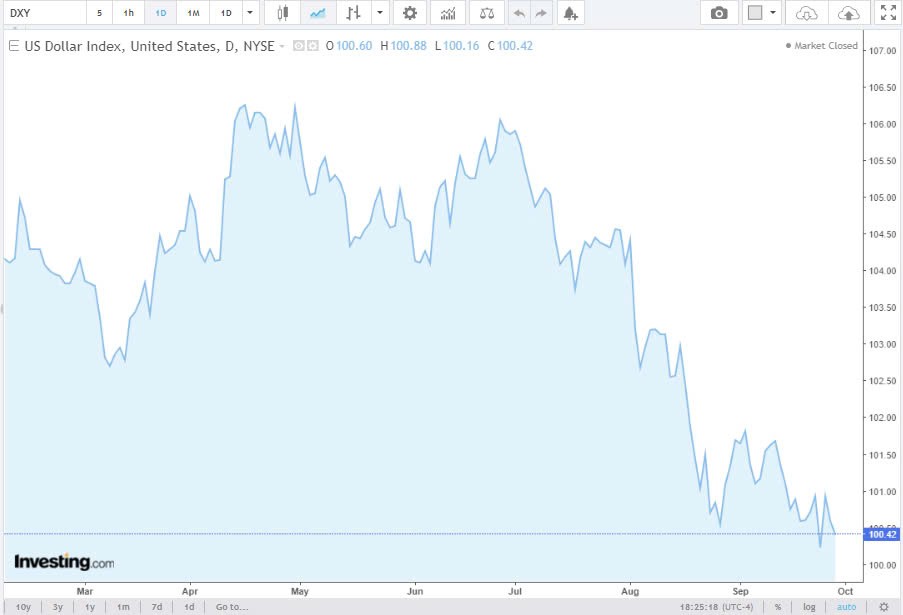Open the interval dropdown arrow next to 1D
This screenshot has width=903, height=615.
(x=249, y=13)
